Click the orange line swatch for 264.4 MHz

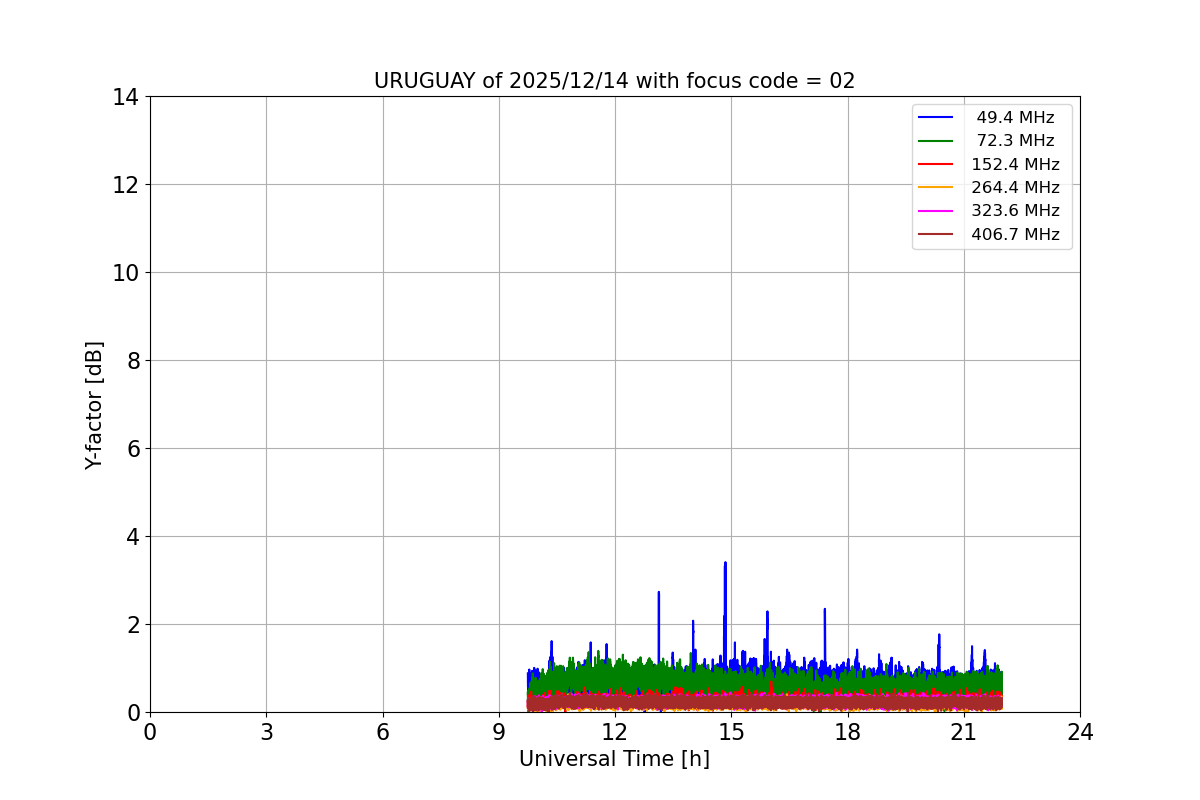[936, 187]
